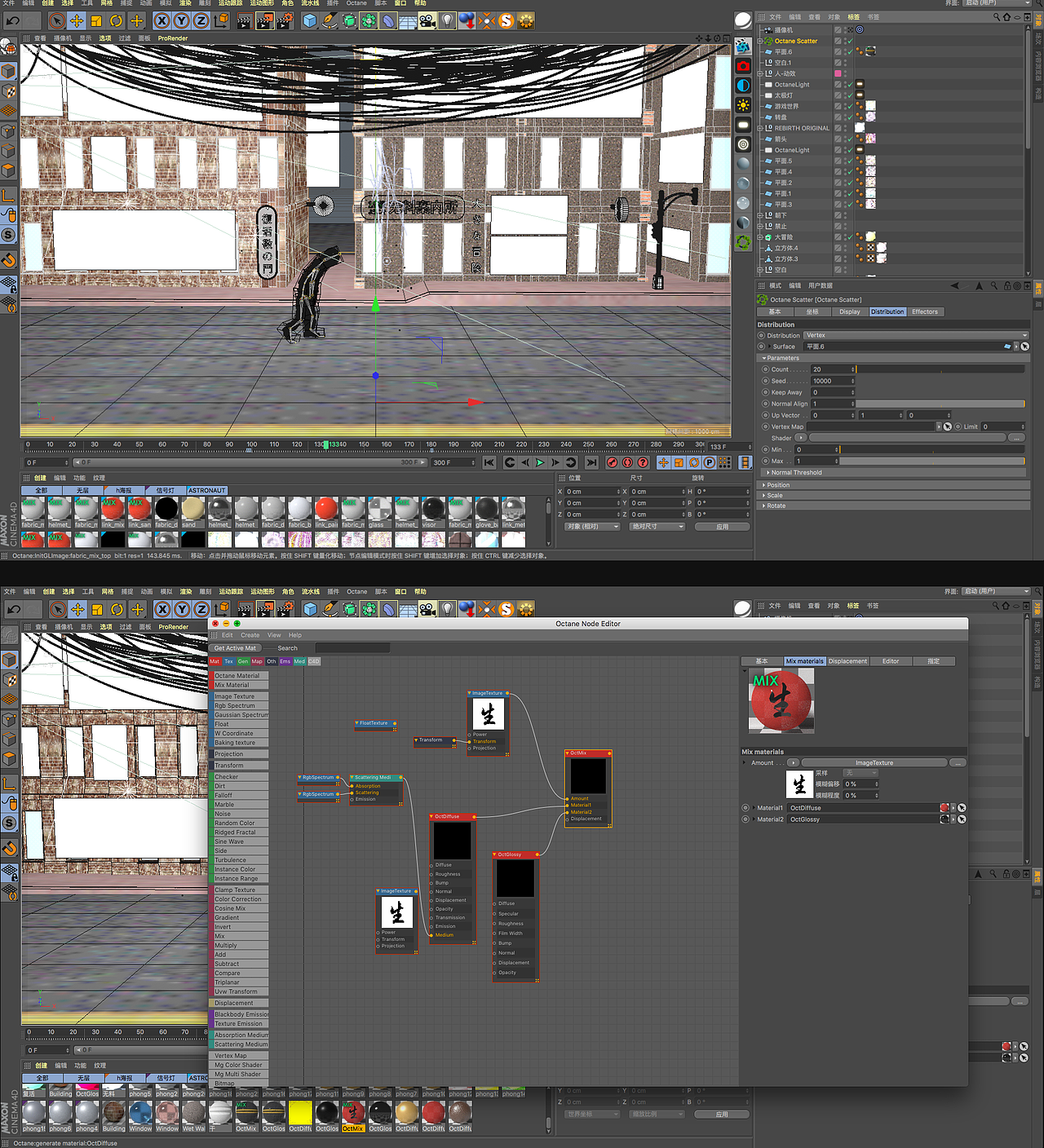Toggle the green enable checkmark on 大冒险 row

point(849,237)
